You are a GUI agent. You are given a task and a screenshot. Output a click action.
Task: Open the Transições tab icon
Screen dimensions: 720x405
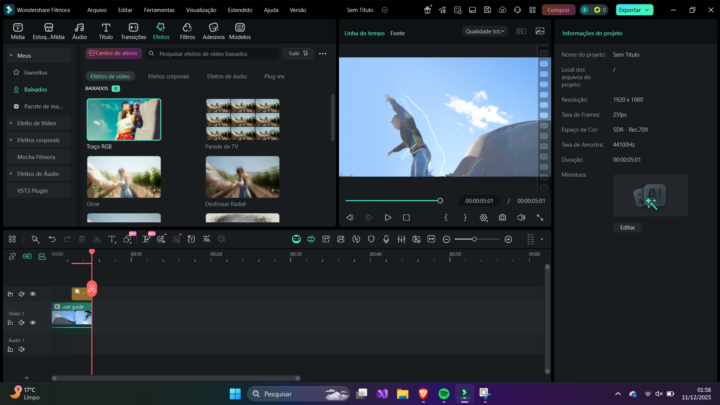point(133,27)
